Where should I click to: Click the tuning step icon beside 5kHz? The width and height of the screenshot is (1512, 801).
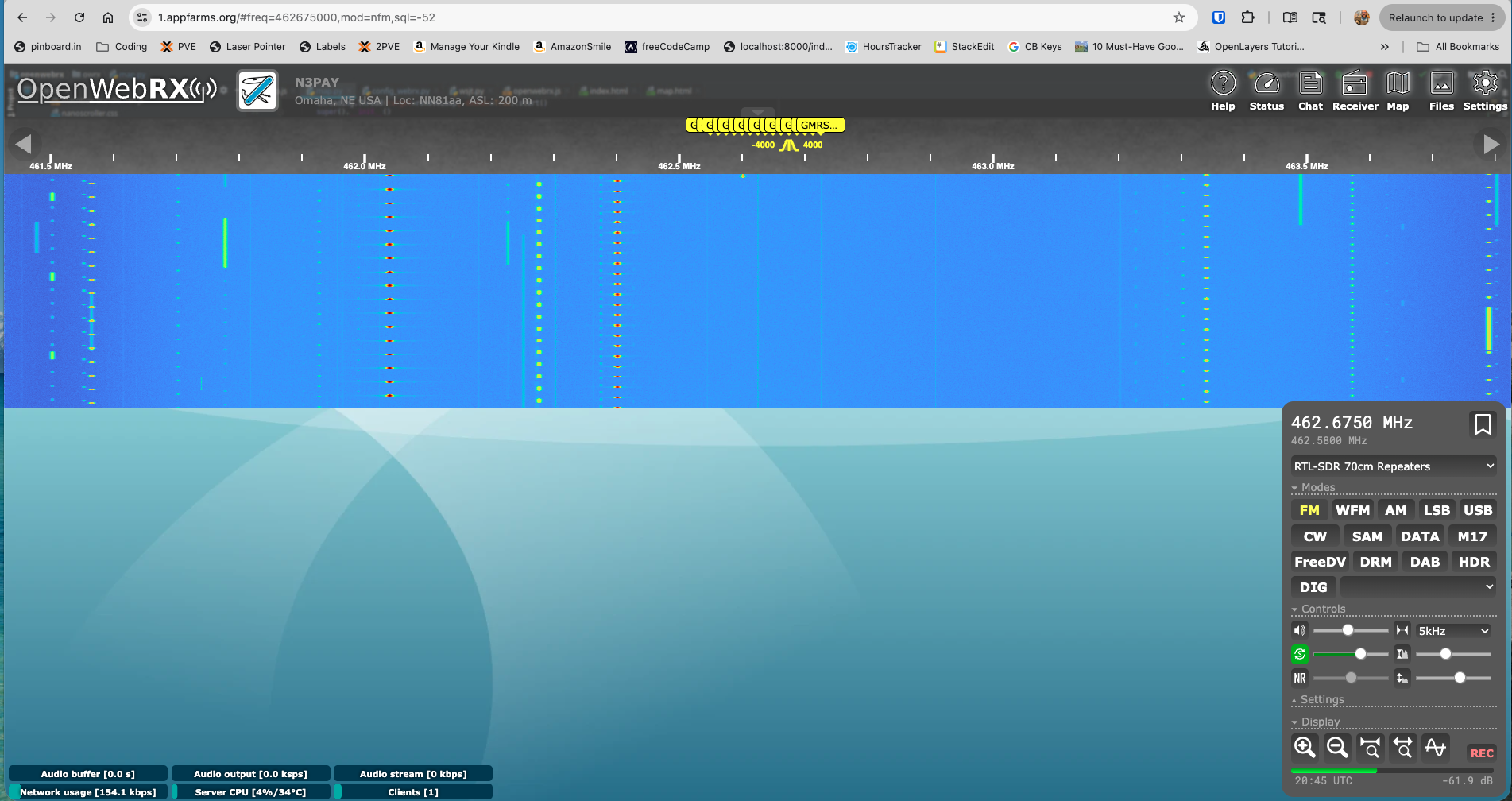pos(1402,630)
